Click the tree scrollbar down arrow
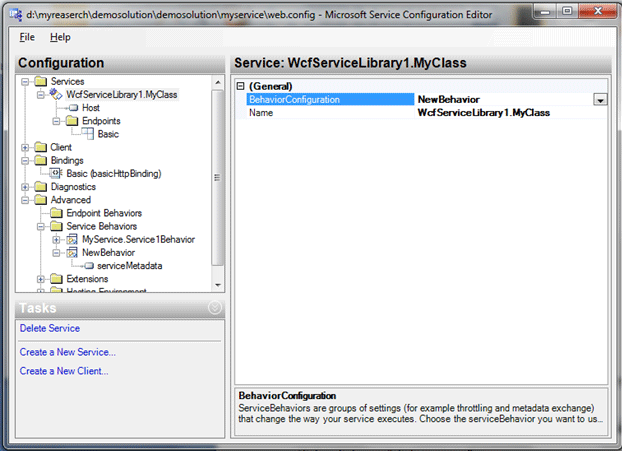The image size is (622, 451). [218, 285]
